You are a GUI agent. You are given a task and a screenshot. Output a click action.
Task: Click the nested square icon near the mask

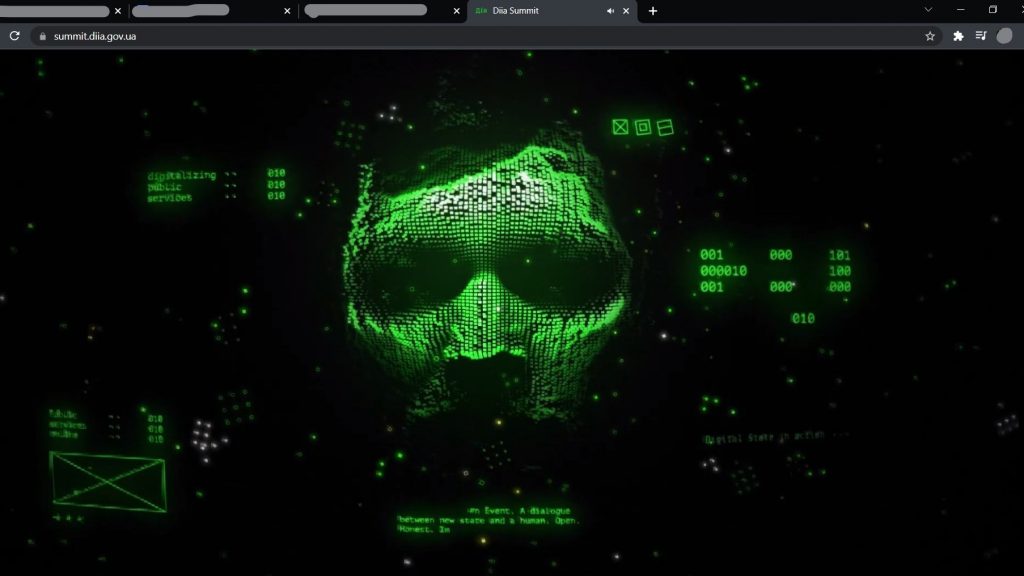643,127
